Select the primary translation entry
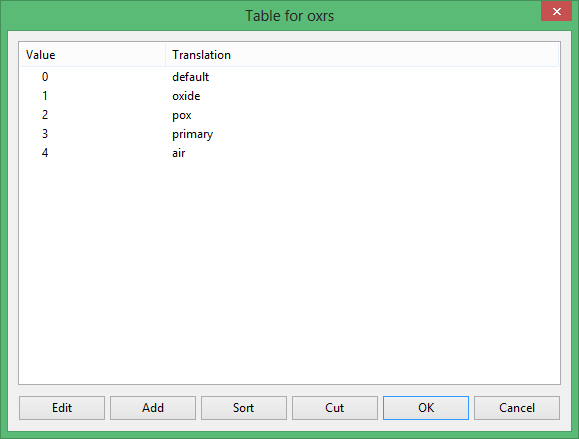Screen dimensions: 579x439 click(192, 134)
